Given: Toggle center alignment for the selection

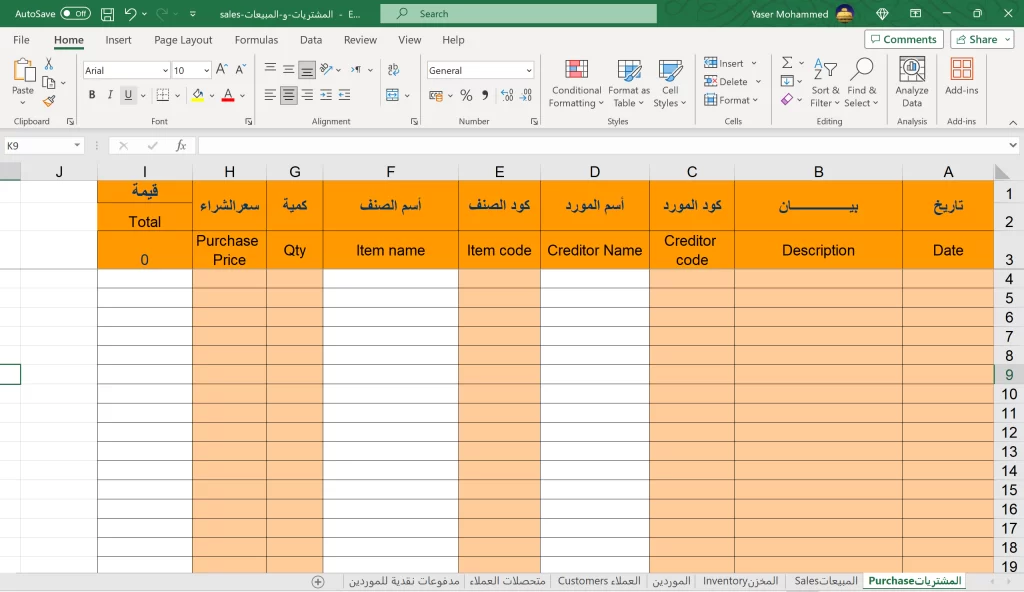Looking at the screenshot, I should (288, 94).
